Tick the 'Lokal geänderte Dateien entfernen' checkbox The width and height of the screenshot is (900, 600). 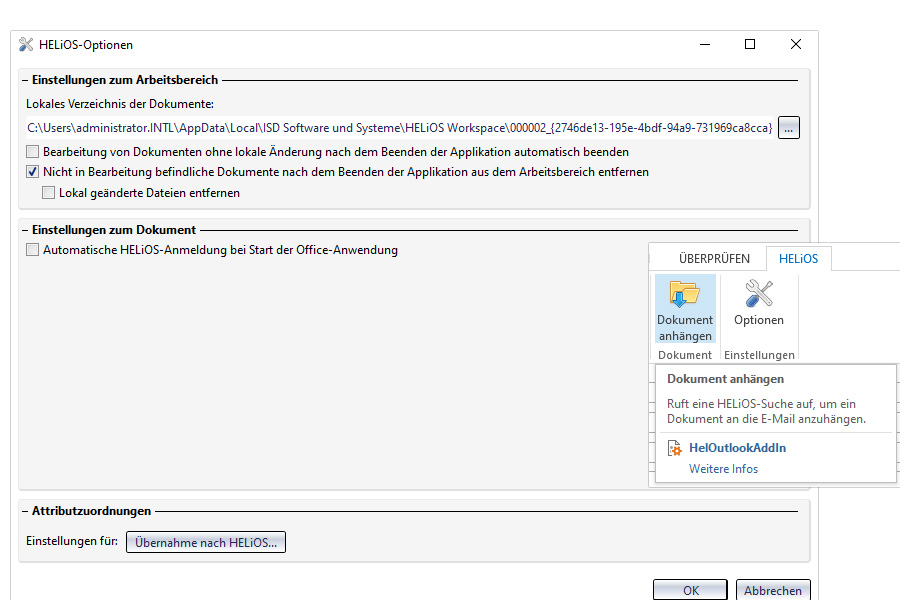(x=49, y=193)
